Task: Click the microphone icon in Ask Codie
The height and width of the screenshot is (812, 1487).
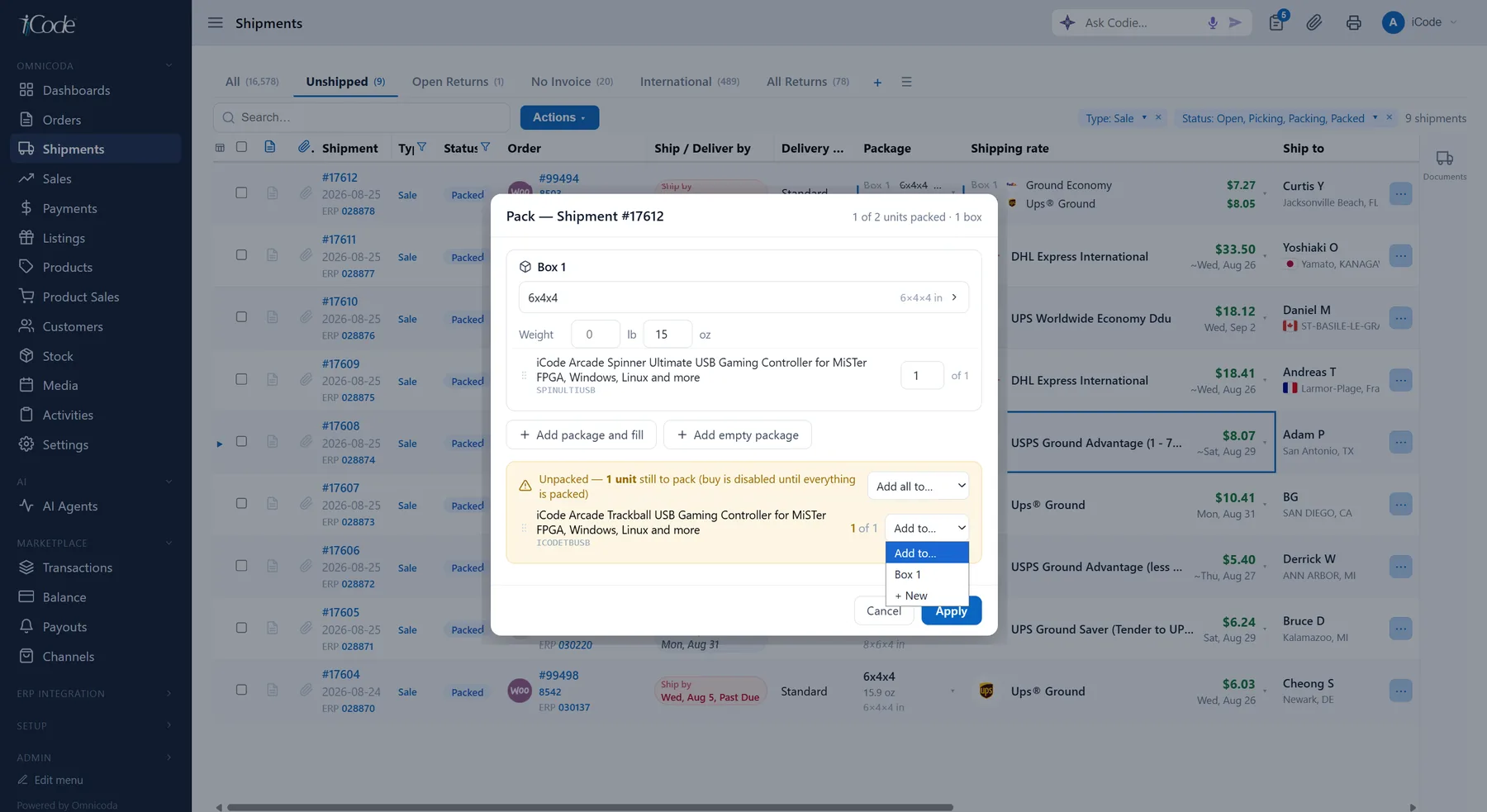Action: click(x=1213, y=23)
